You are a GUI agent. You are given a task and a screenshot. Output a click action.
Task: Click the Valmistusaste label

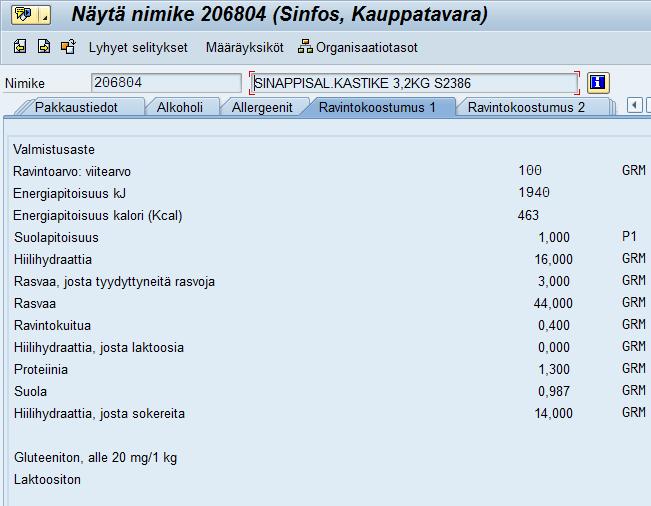54,149
